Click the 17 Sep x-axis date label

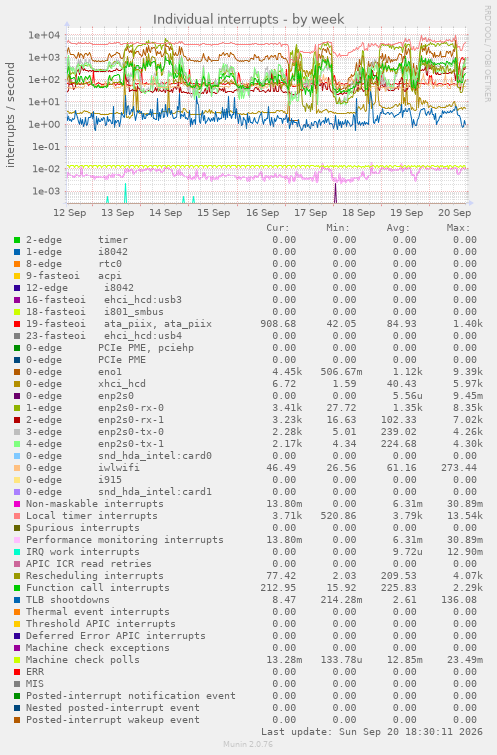click(x=311, y=213)
